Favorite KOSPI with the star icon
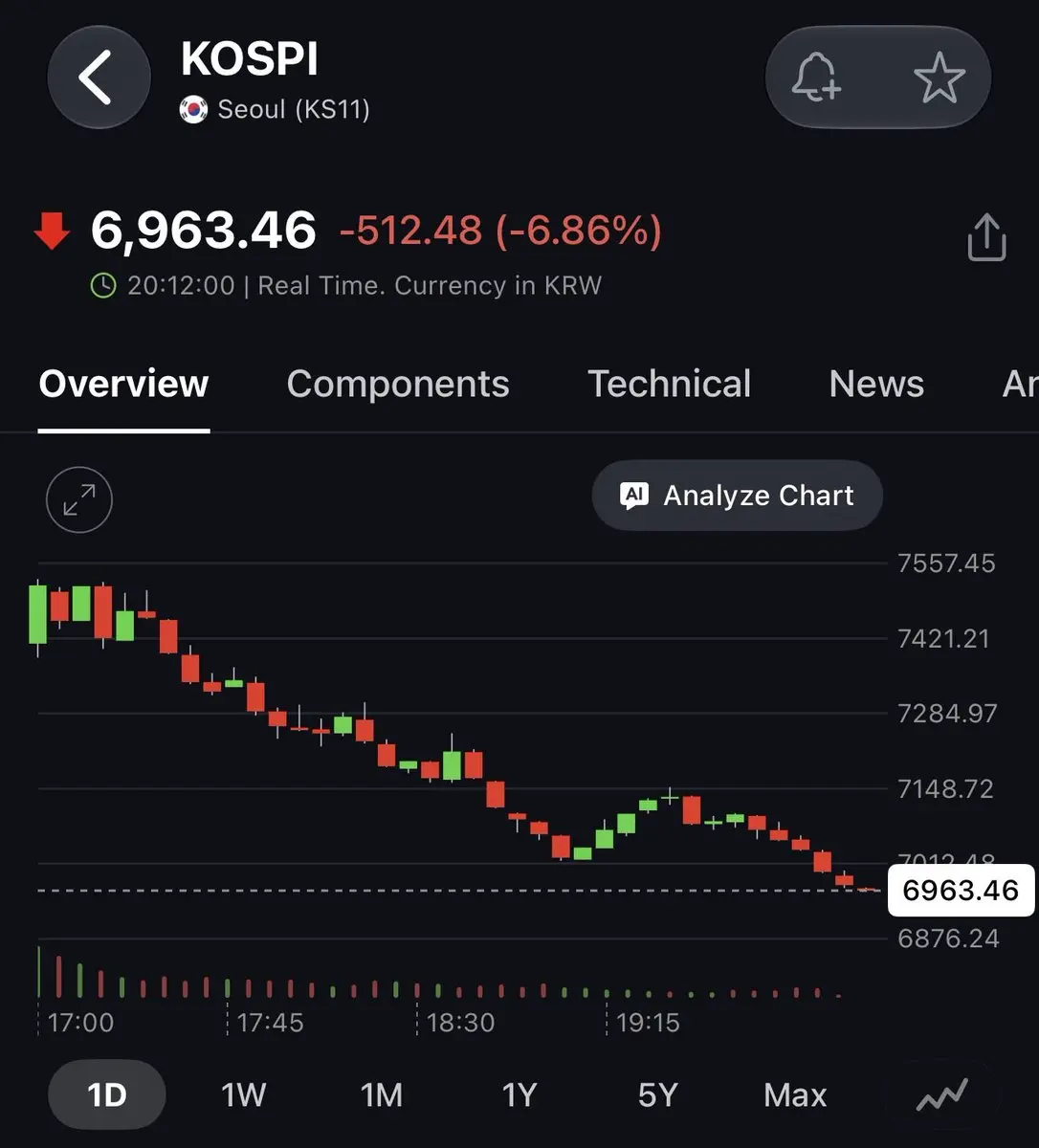This screenshot has height=1148, width=1039. coord(939,77)
